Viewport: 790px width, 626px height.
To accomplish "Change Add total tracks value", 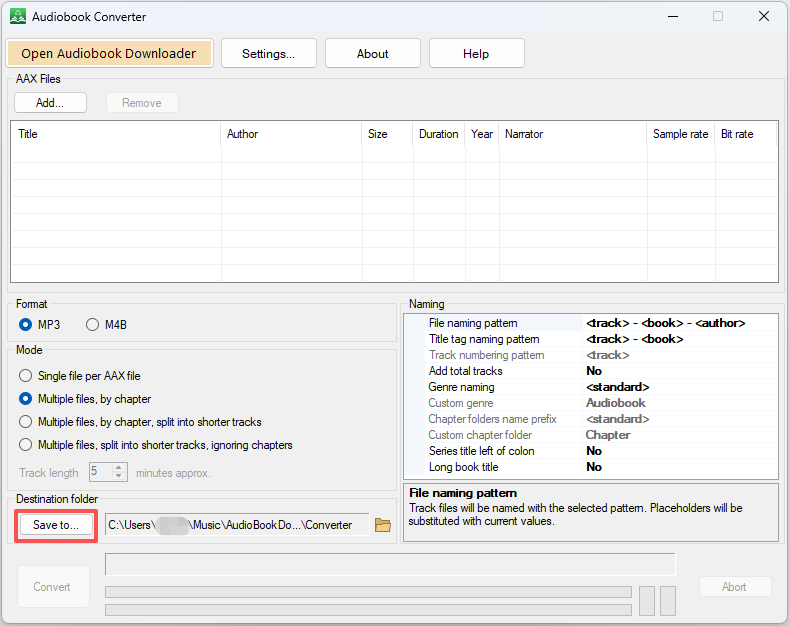I will (x=678, y=371).
